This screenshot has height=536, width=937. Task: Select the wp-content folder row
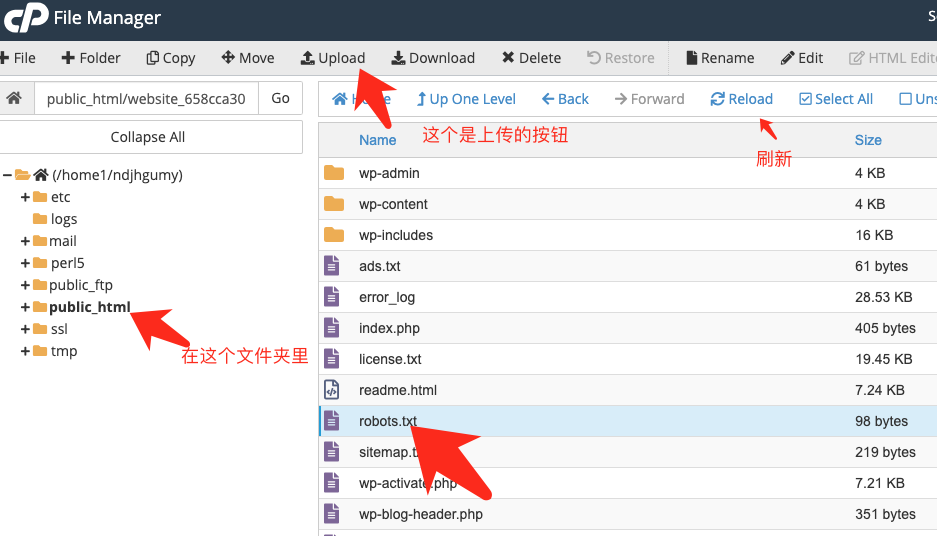coord(393,204)
